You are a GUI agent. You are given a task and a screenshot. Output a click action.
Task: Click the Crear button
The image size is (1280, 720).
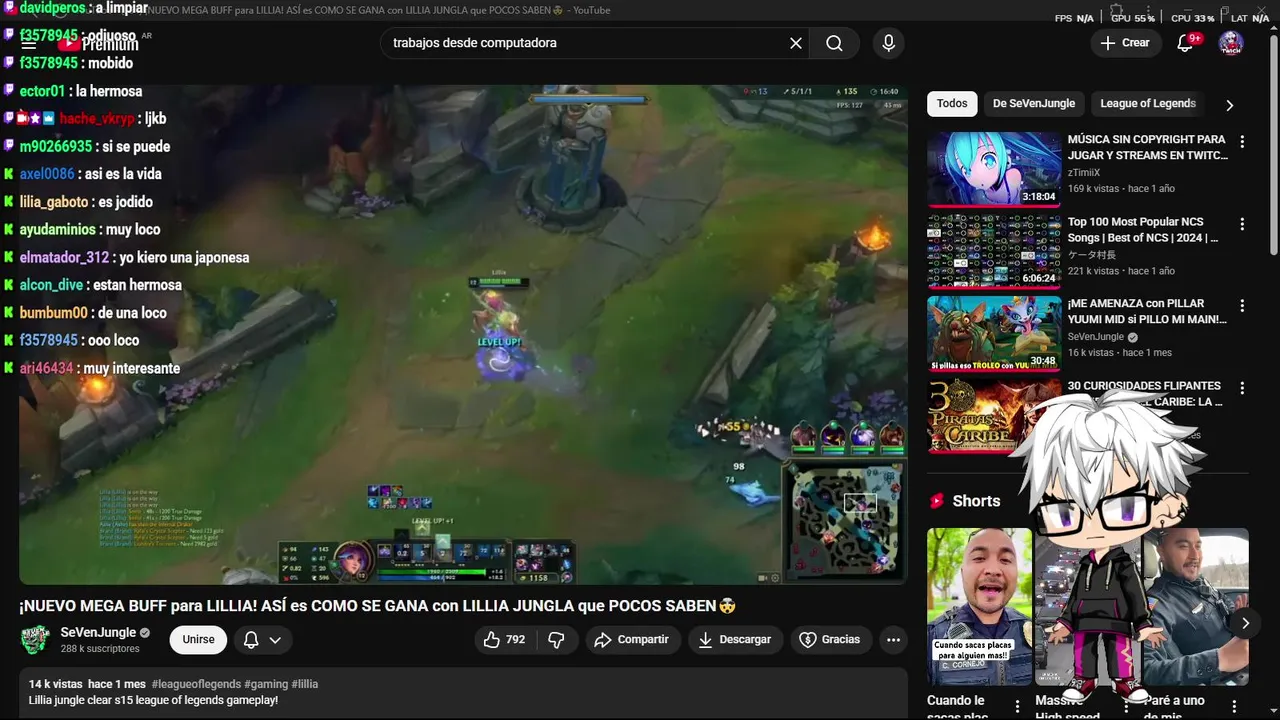click(1125, 43)
